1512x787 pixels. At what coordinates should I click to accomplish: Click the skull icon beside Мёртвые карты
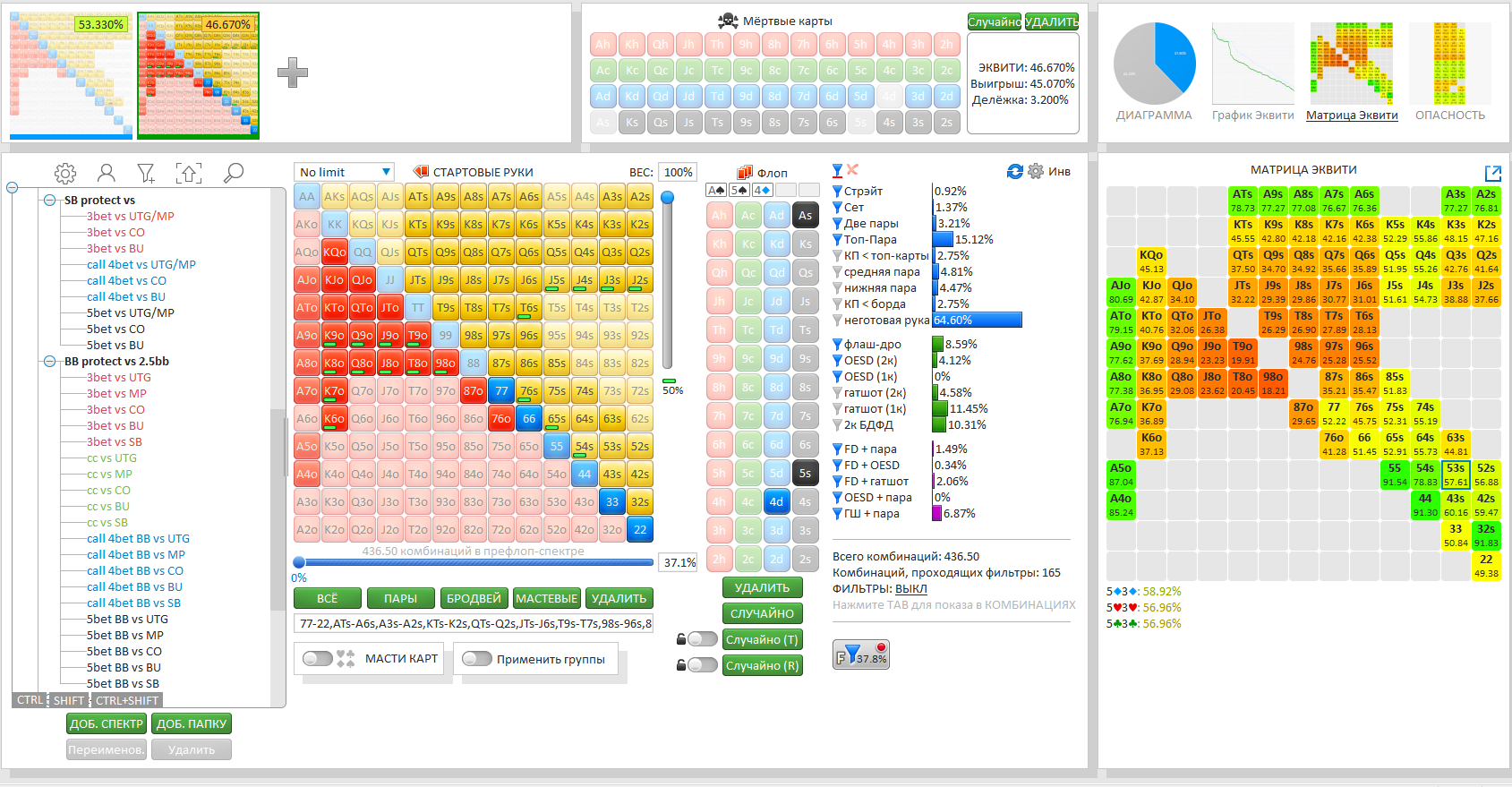(x=729, y=21)
